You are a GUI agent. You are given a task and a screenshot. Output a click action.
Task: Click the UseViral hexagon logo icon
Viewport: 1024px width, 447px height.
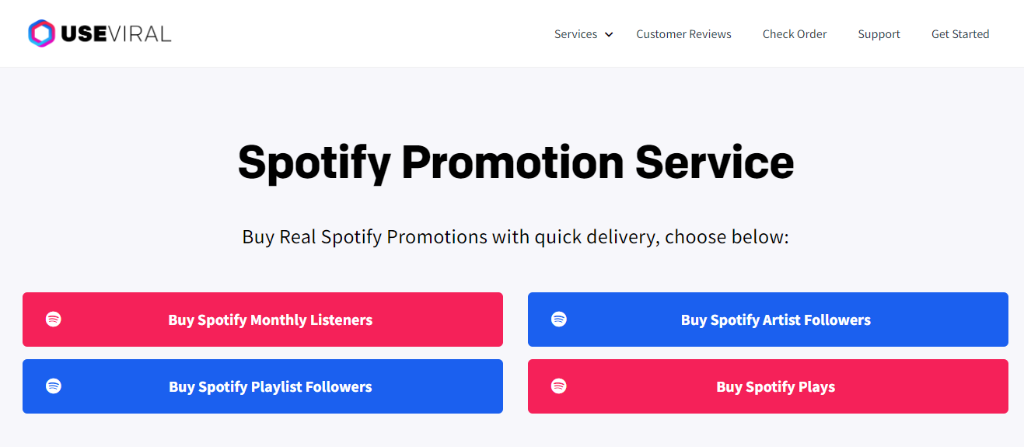[x=42, y=33]
